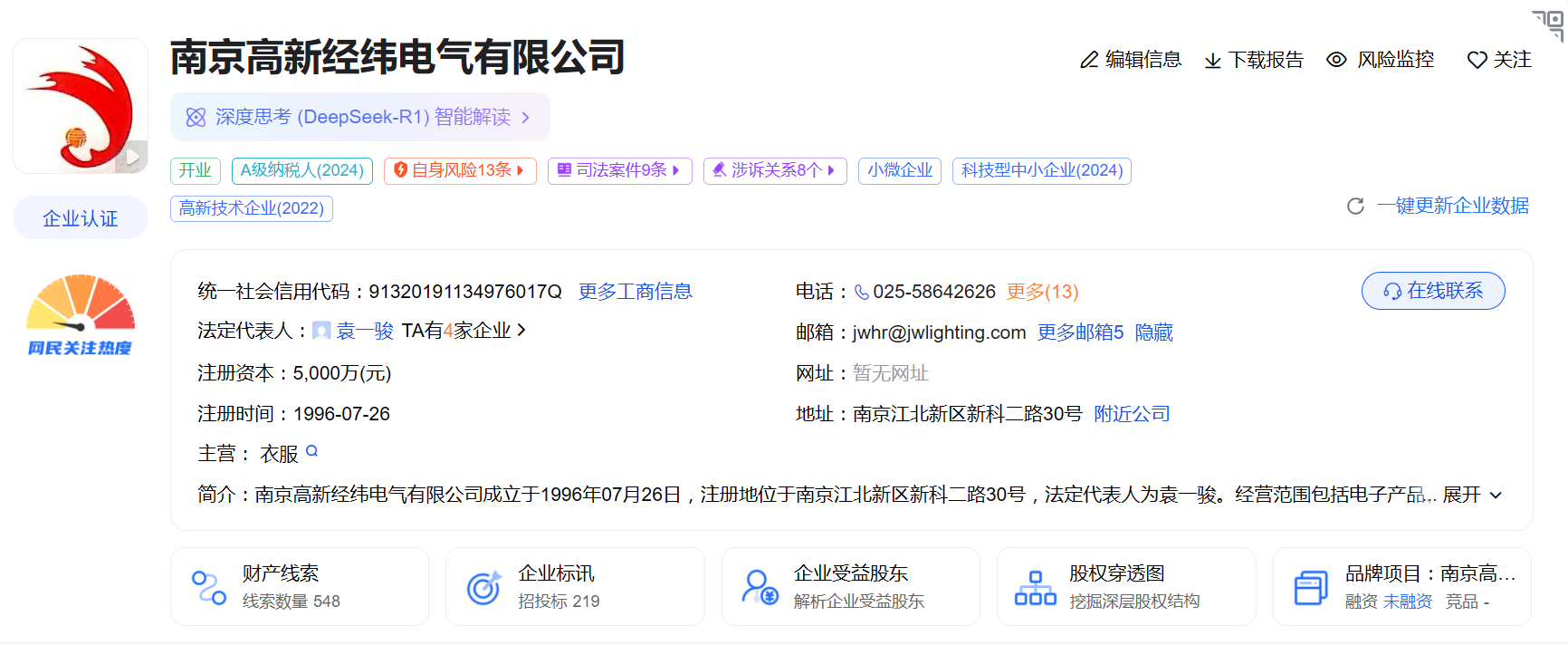This screenshot has height=645, width=1568.
Task: Click the 科技型中小企业(2024) tag
Action: click(x=1042, y=170)
